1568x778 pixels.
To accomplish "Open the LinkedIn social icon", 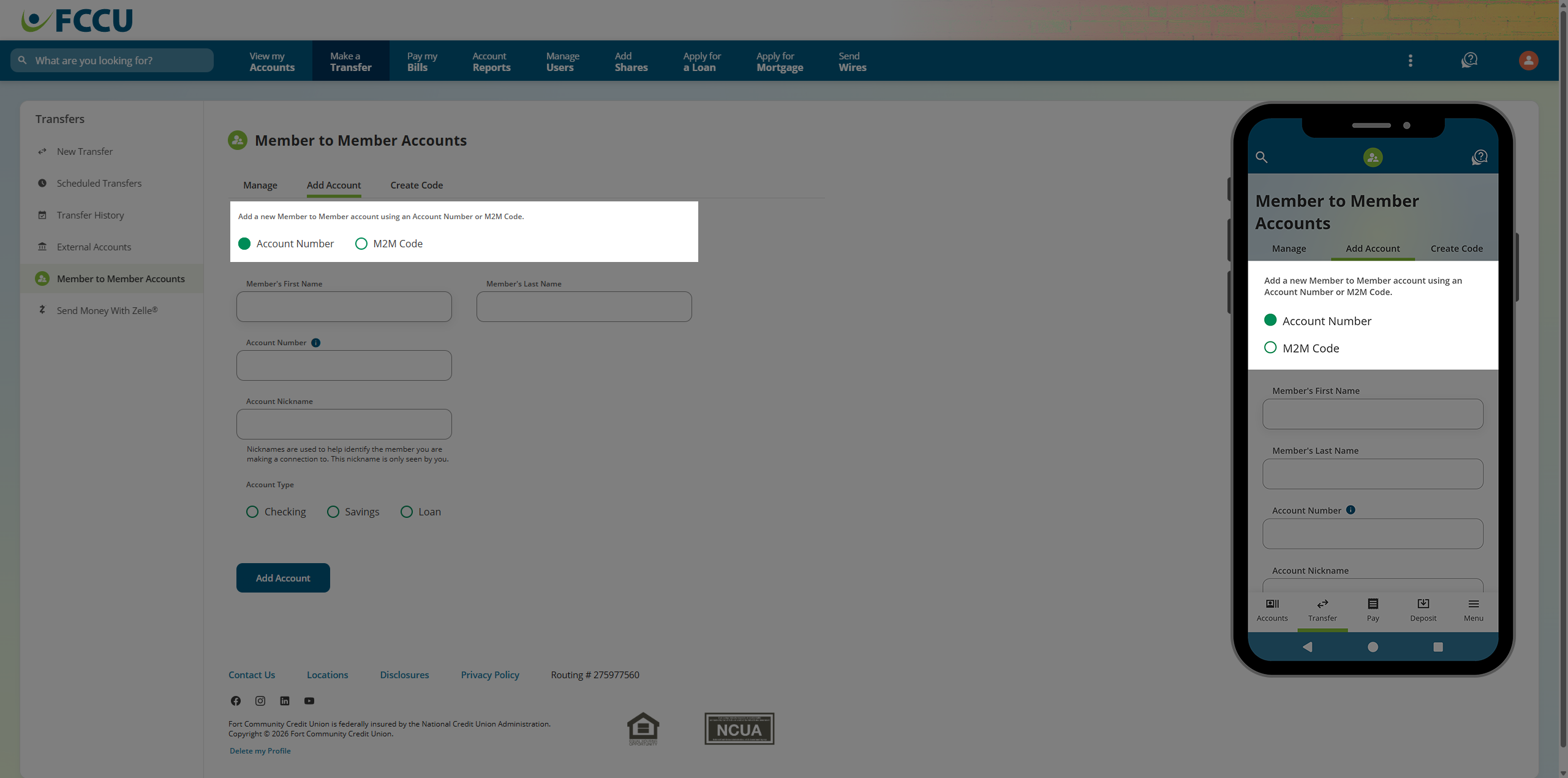I will (285, 701).
